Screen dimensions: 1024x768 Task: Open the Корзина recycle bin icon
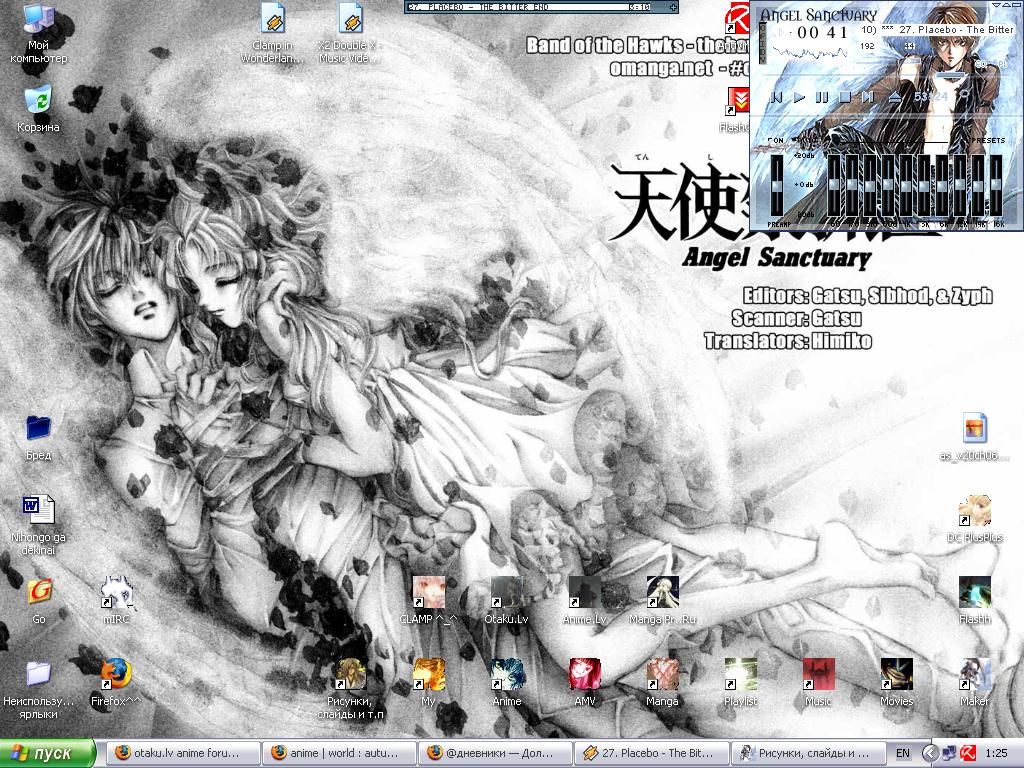tap(39, 108)
